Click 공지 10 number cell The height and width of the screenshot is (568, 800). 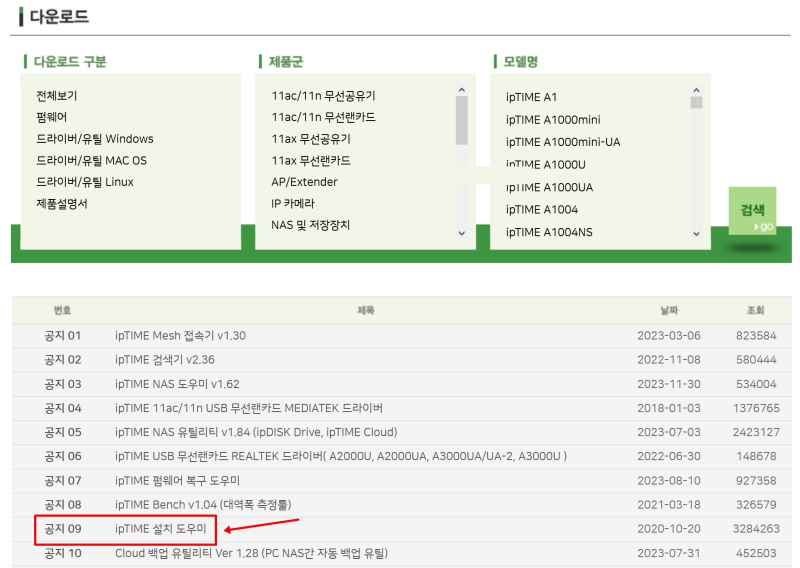[x=63, y=553]
